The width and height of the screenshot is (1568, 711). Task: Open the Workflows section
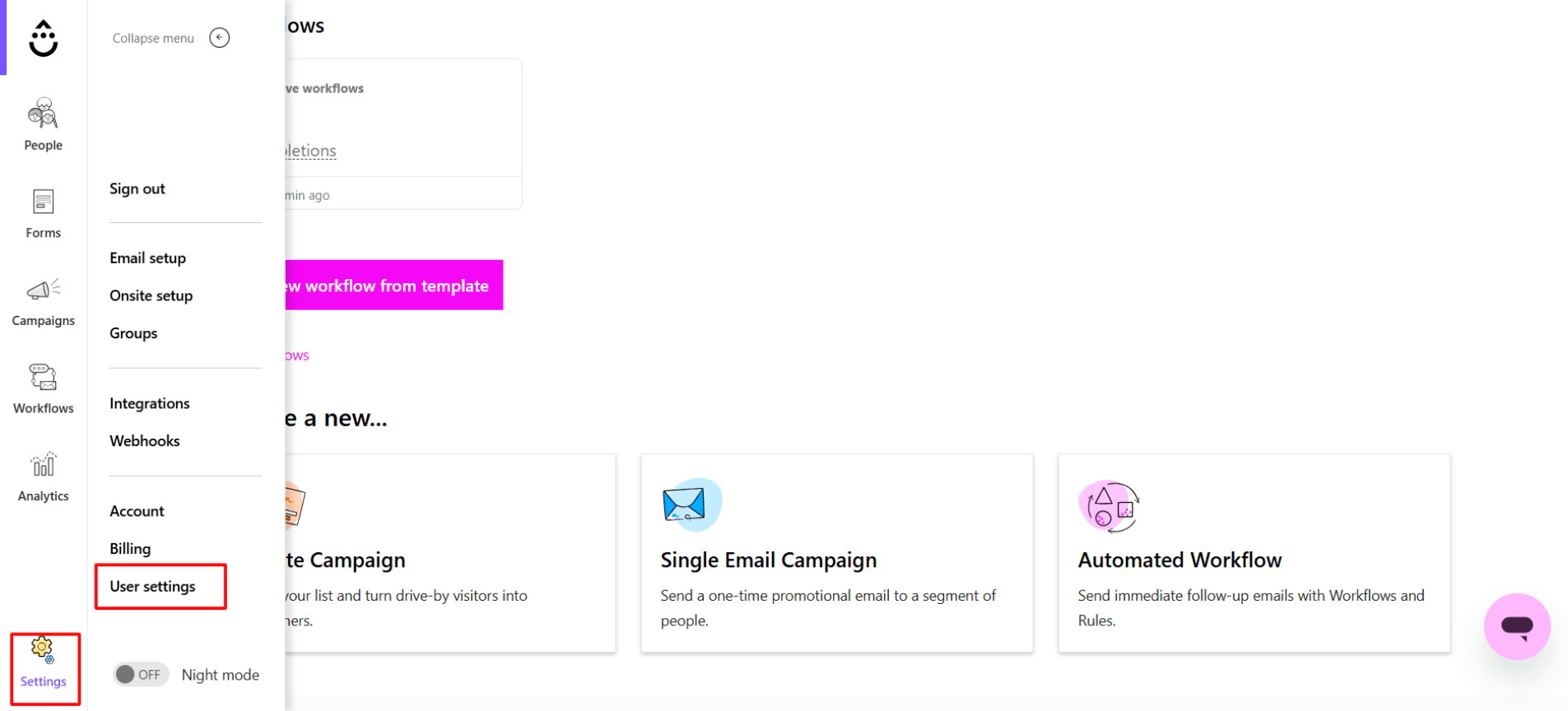click(43, 388)
